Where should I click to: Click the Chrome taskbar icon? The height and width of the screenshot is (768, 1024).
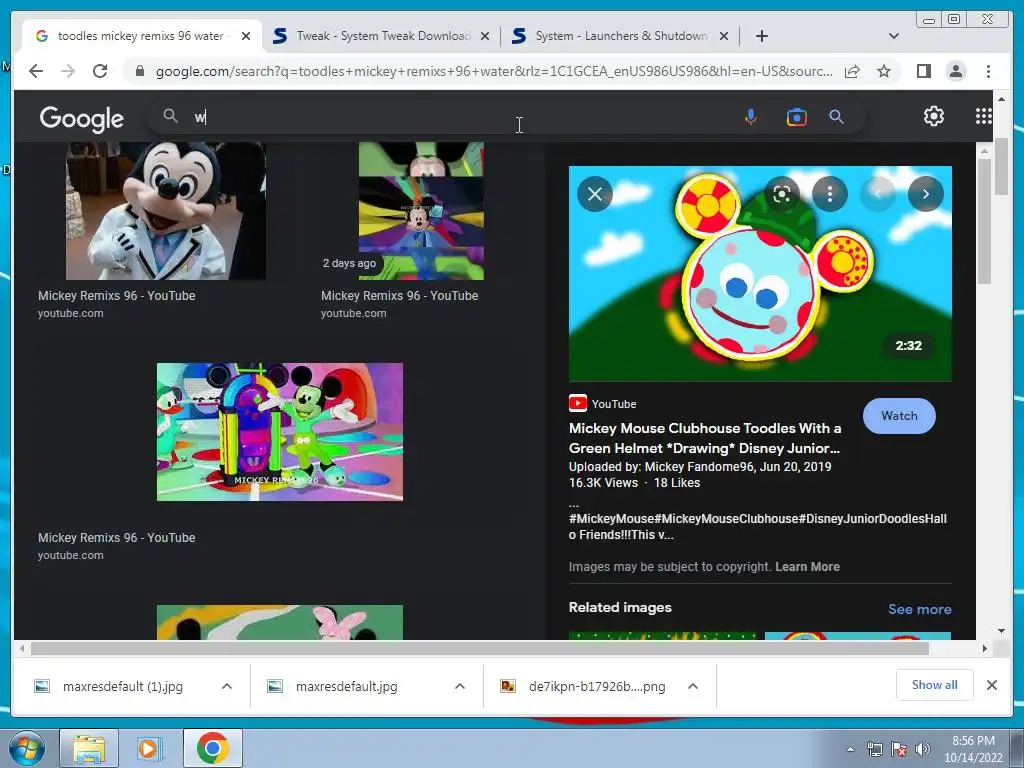pyautogui.click(x=212, y=748)
